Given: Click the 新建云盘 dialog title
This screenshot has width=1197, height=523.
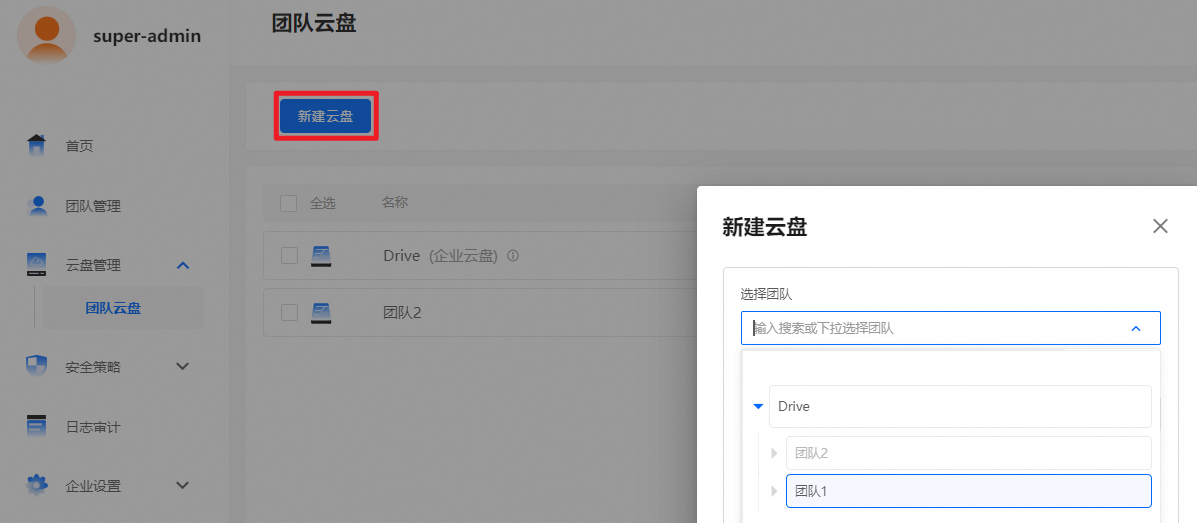Looking at the screenshot, I should 765,227.
